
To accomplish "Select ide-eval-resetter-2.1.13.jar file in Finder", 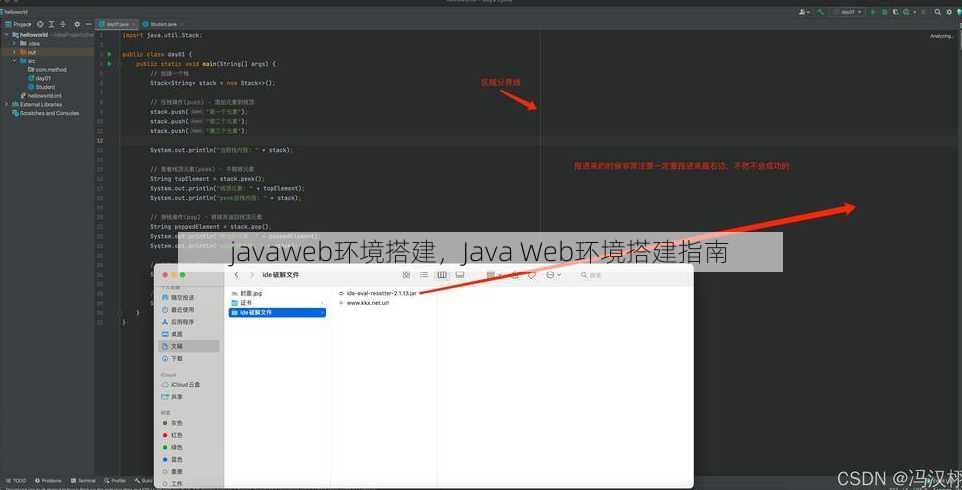I will click(x=377, y=293).
